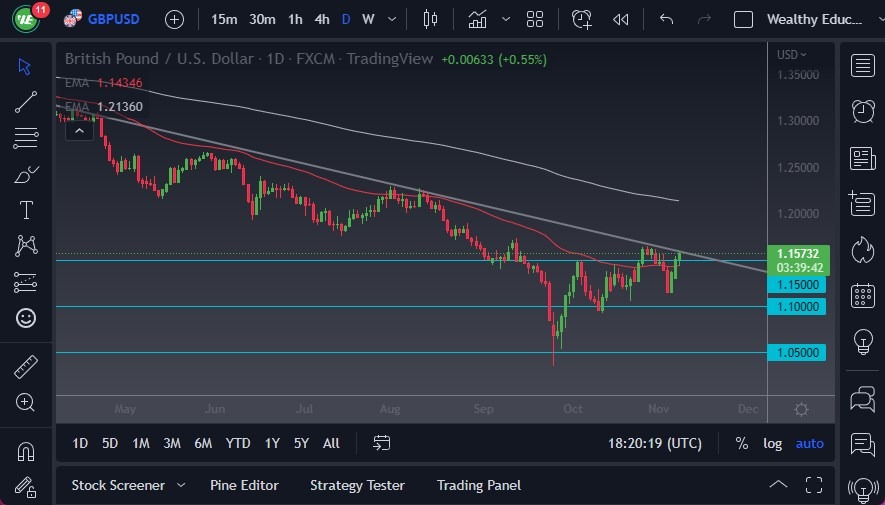Toggle auto scale on price axis
Screen dimensions: 885x505
click(810, 443)
